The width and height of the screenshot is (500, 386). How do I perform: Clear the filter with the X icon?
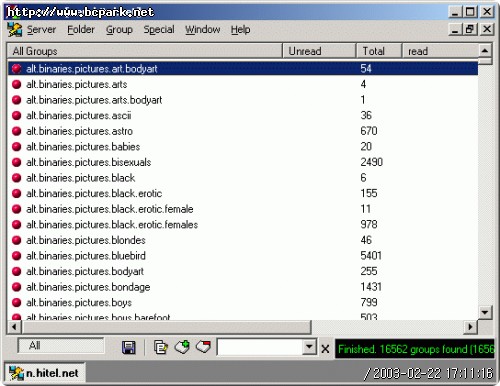point(325,349)
